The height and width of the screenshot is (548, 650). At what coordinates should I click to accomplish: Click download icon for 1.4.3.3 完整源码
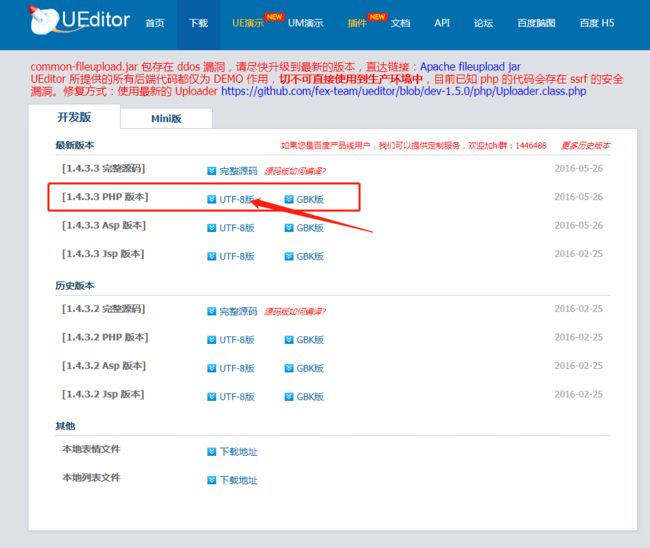(211, 171)
